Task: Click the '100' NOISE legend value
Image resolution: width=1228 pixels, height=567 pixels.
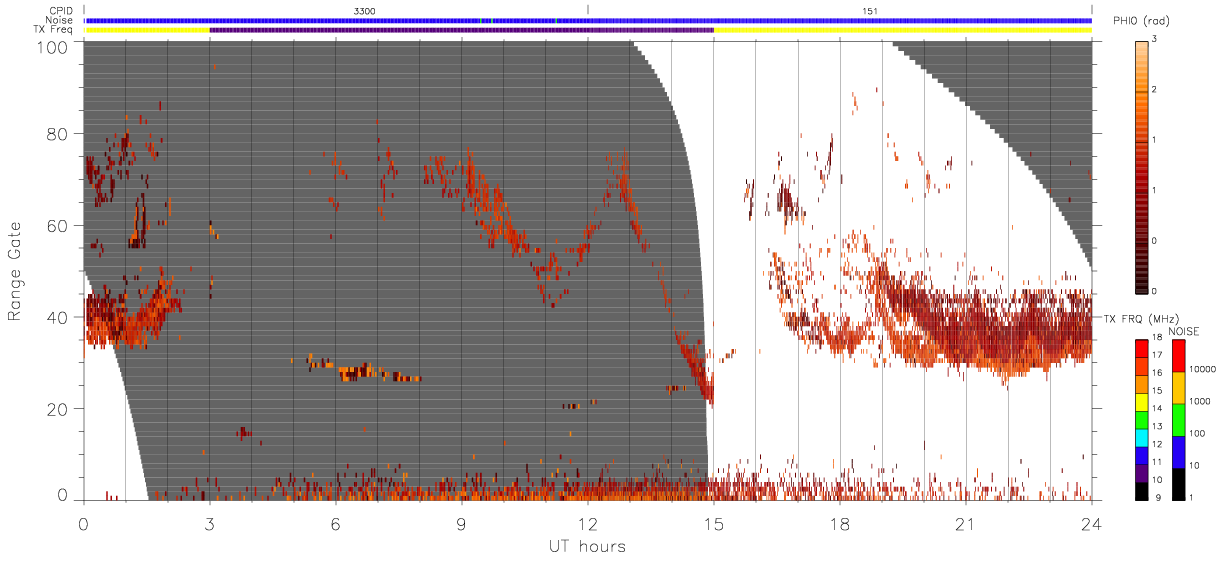Action: 1197,433
